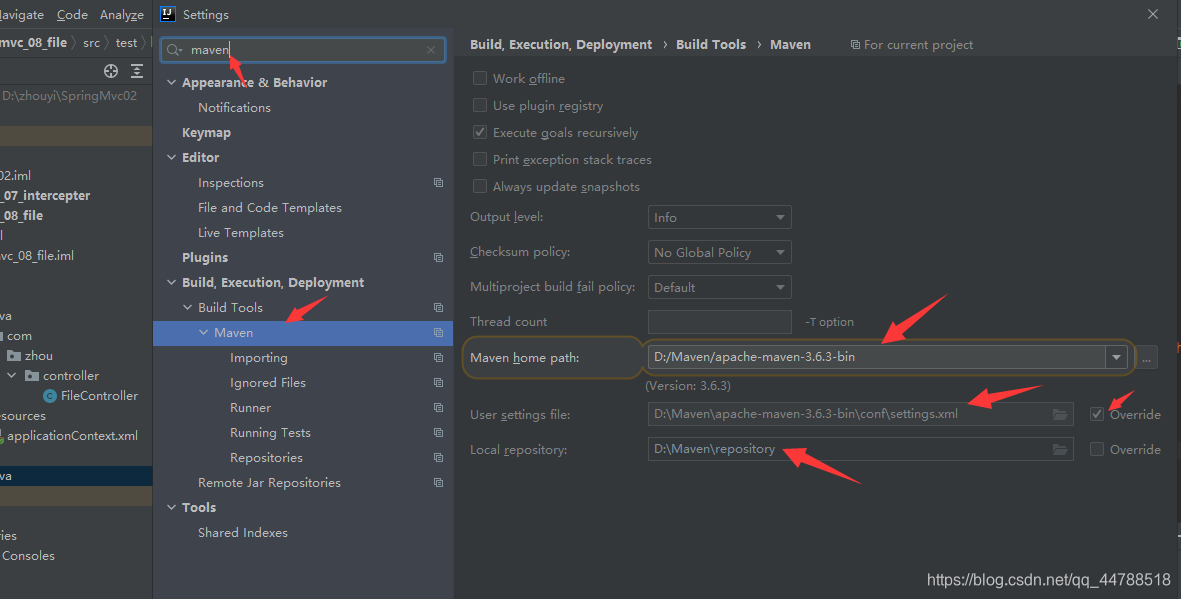
Task: Collapse Appearance & Behavior section
Action: point(172,82)
